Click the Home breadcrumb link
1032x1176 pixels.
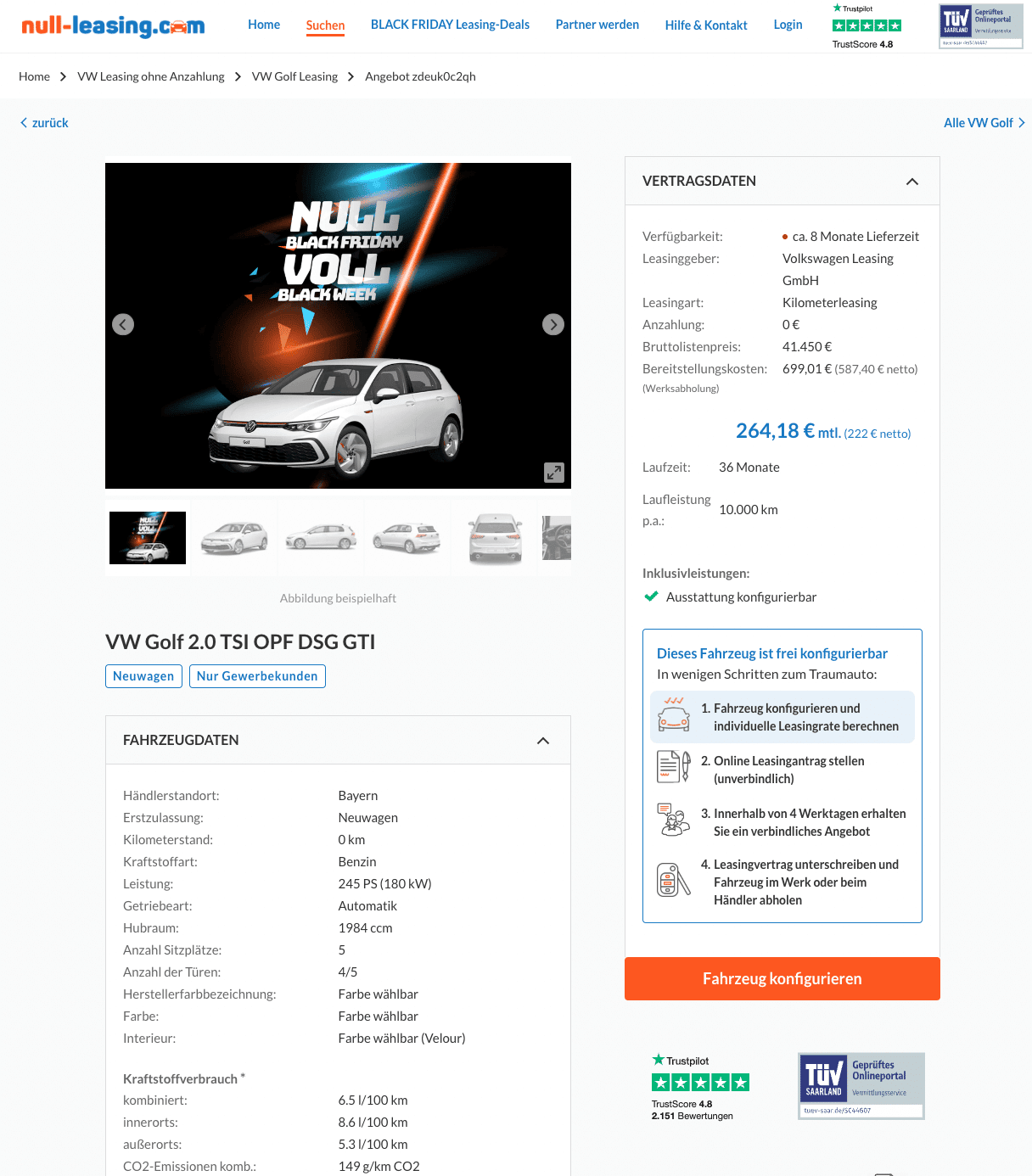point(34,76)
